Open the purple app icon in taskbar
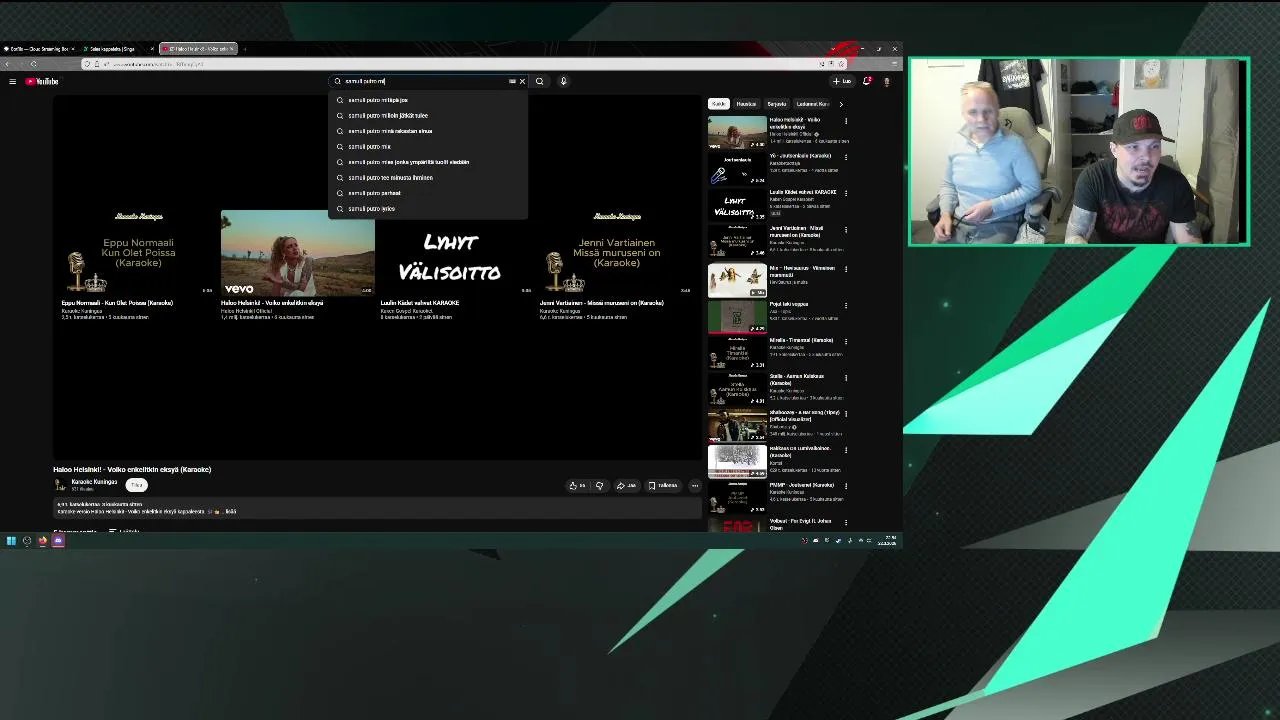This screenshot has width=1280, height=720. click(x=58, y=541)
